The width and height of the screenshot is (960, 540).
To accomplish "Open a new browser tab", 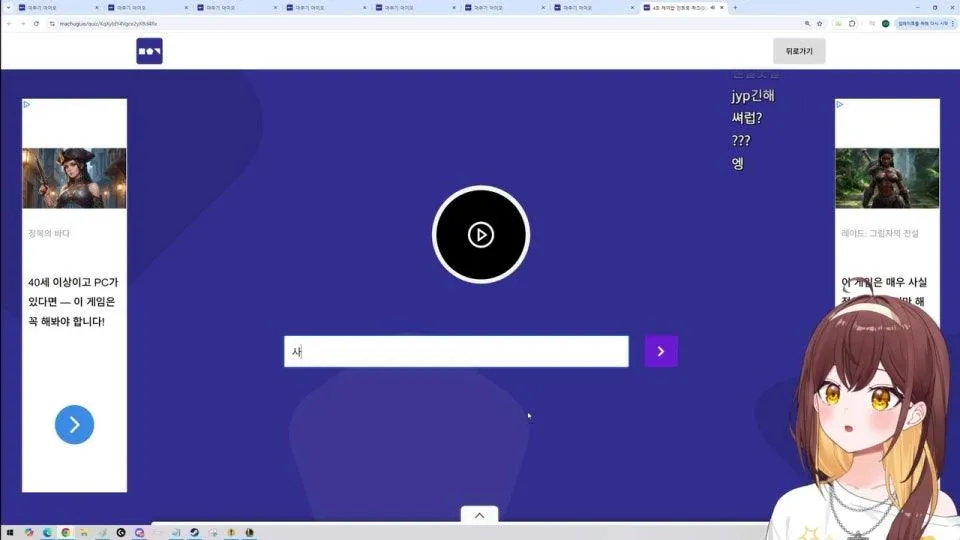I will [735, 7].
